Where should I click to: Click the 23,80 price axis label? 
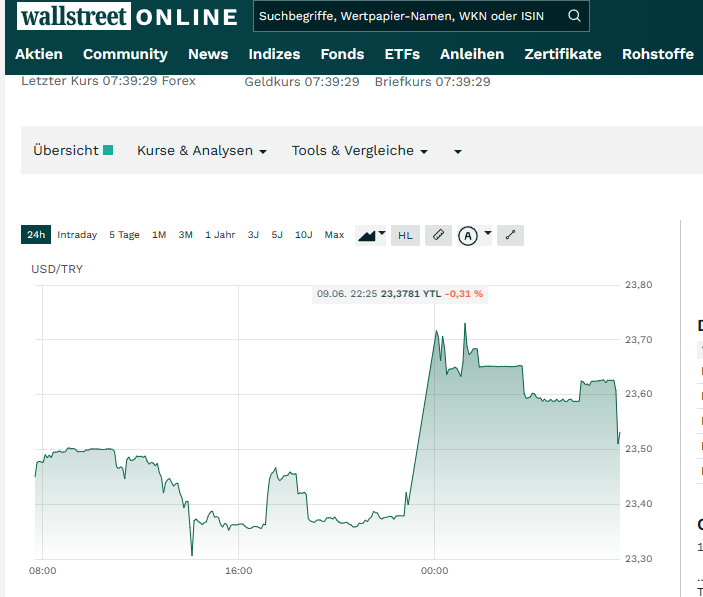pos(639,285)
